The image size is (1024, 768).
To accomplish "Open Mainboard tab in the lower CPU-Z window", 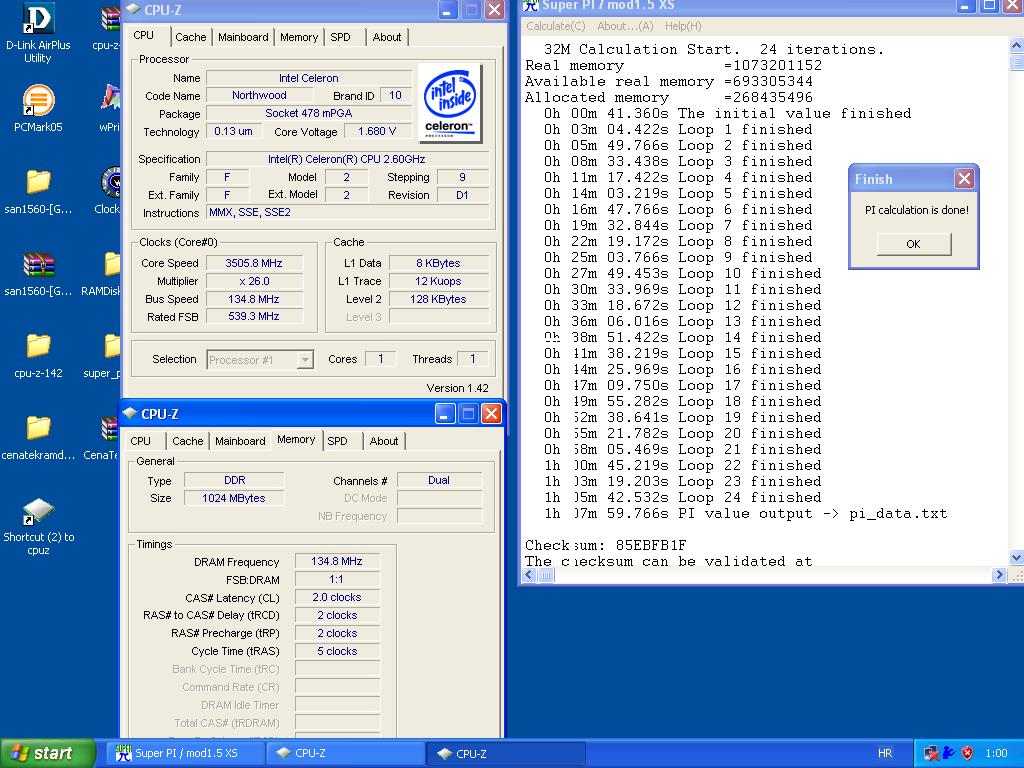I will point(240,441).
